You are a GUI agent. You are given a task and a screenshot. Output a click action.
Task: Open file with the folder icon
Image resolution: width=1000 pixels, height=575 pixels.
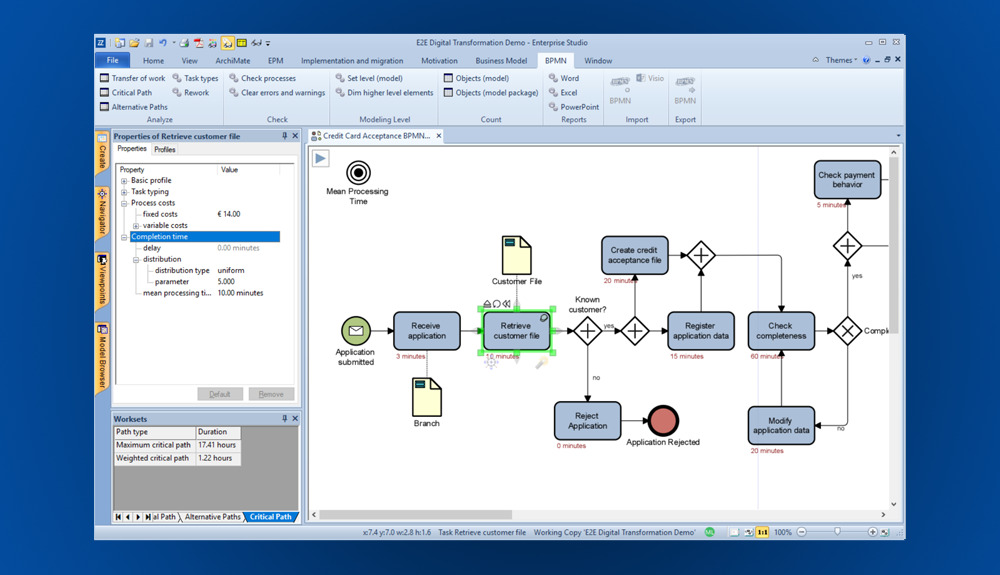coord(134,43)
